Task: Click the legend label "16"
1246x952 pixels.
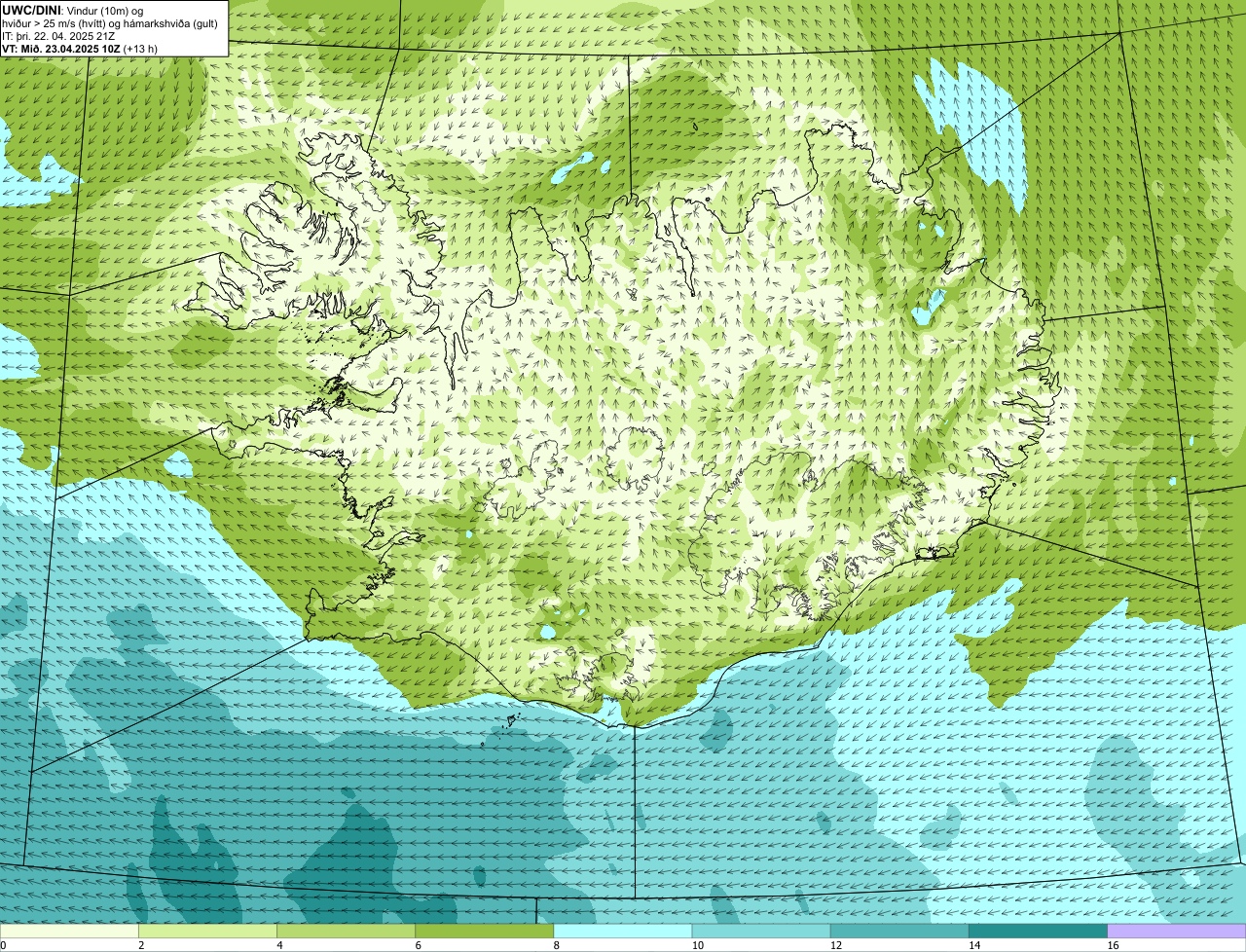Action: [1113, 945]
